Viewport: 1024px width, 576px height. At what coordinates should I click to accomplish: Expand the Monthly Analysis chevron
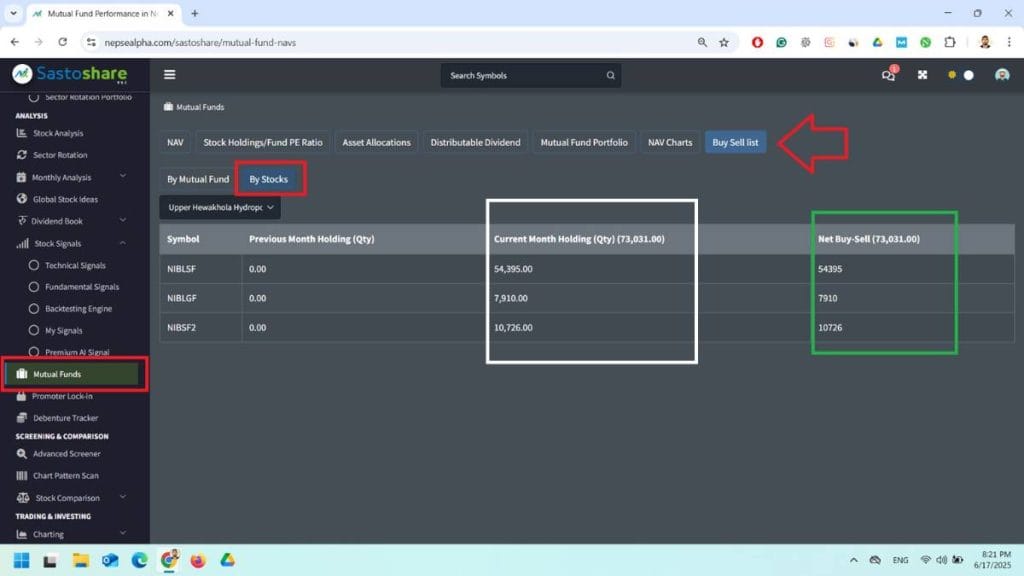point(123,176)
